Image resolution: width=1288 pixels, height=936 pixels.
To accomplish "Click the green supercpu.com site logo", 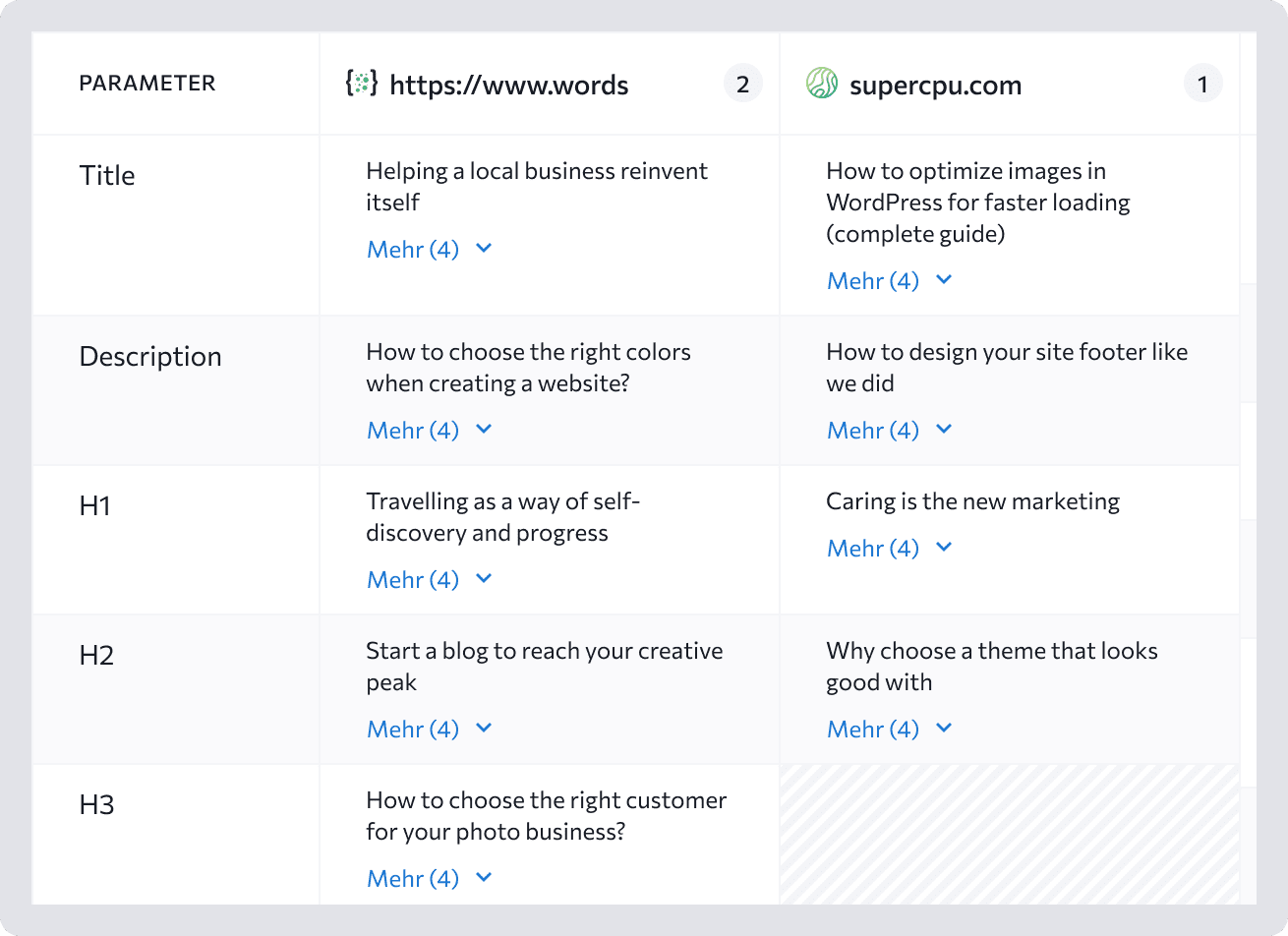I will (822, 84).
